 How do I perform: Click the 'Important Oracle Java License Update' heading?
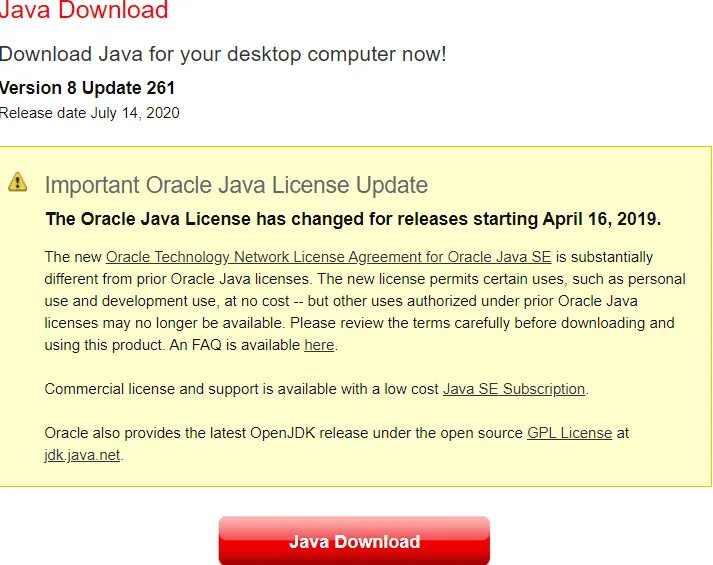236,185
